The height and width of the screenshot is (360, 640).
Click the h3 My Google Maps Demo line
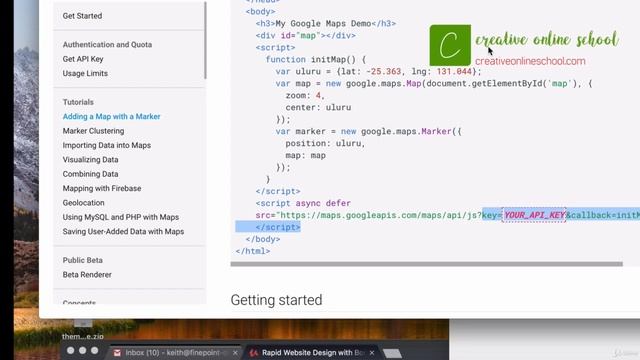pos(326,24)
